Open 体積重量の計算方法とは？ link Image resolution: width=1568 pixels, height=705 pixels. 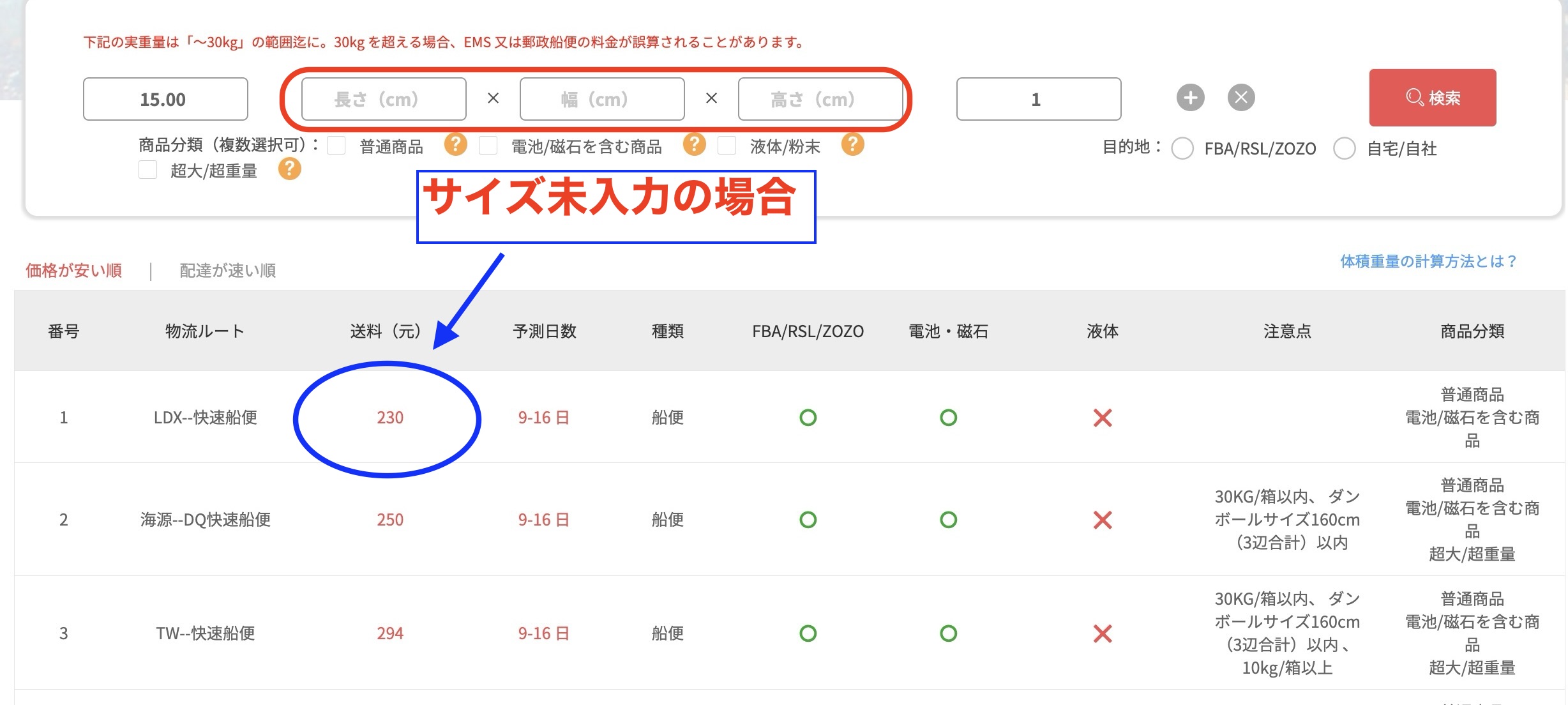point(1428,261)
